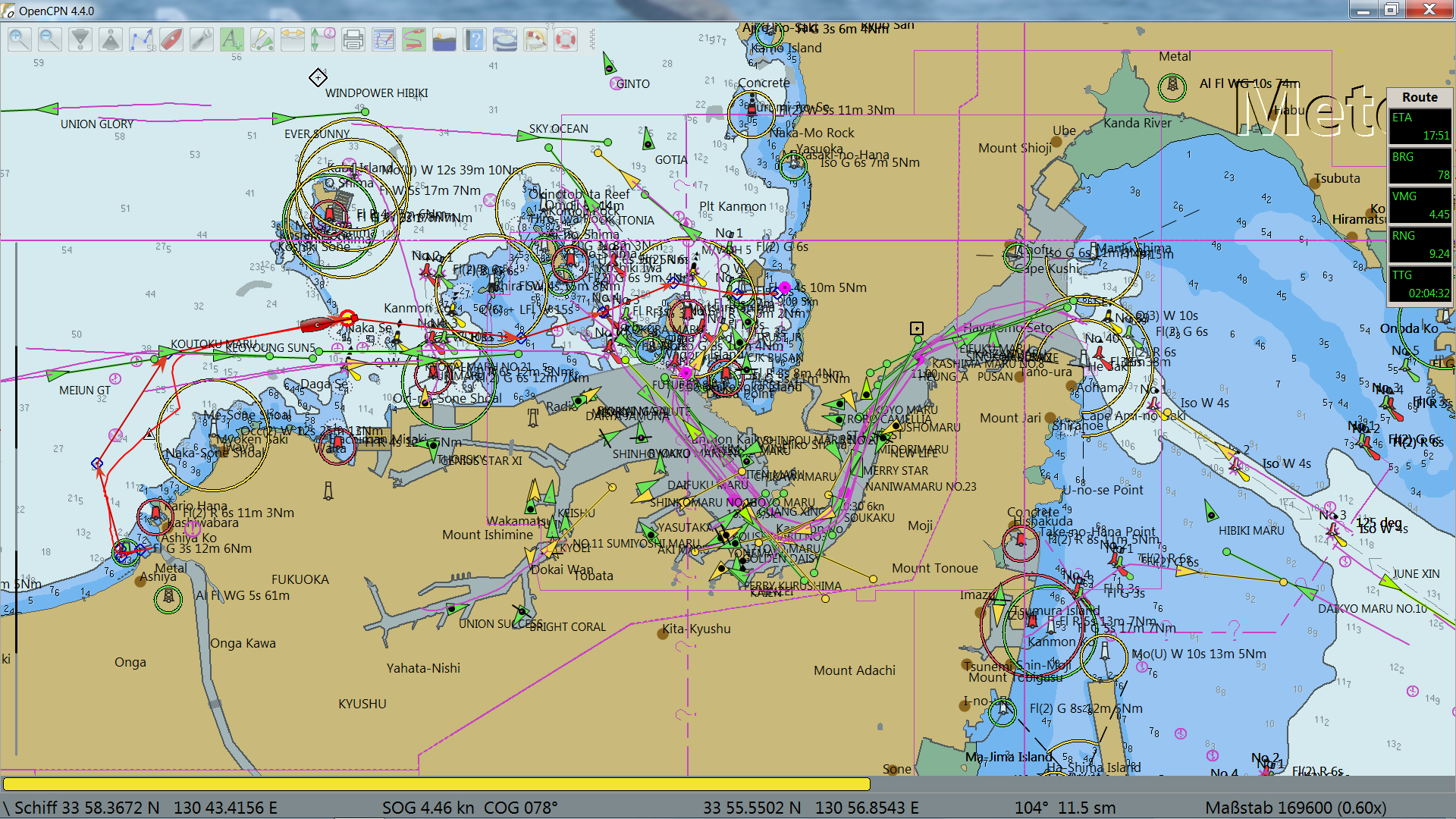
Task: Click the yellow chart bar at bottom
Action: (436, 784)
